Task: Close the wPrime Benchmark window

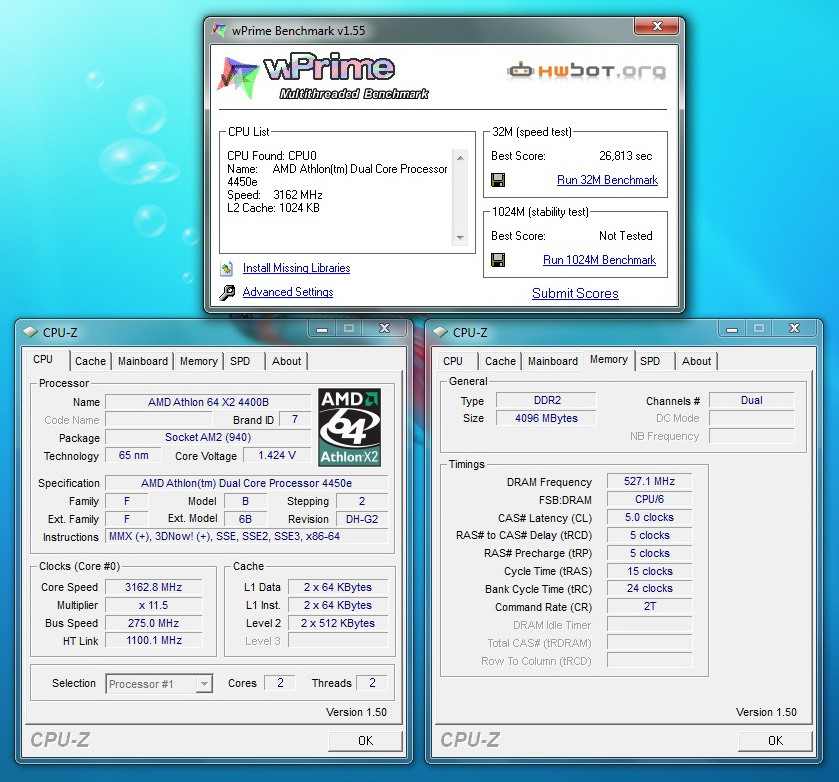Action: click(657, 26)
